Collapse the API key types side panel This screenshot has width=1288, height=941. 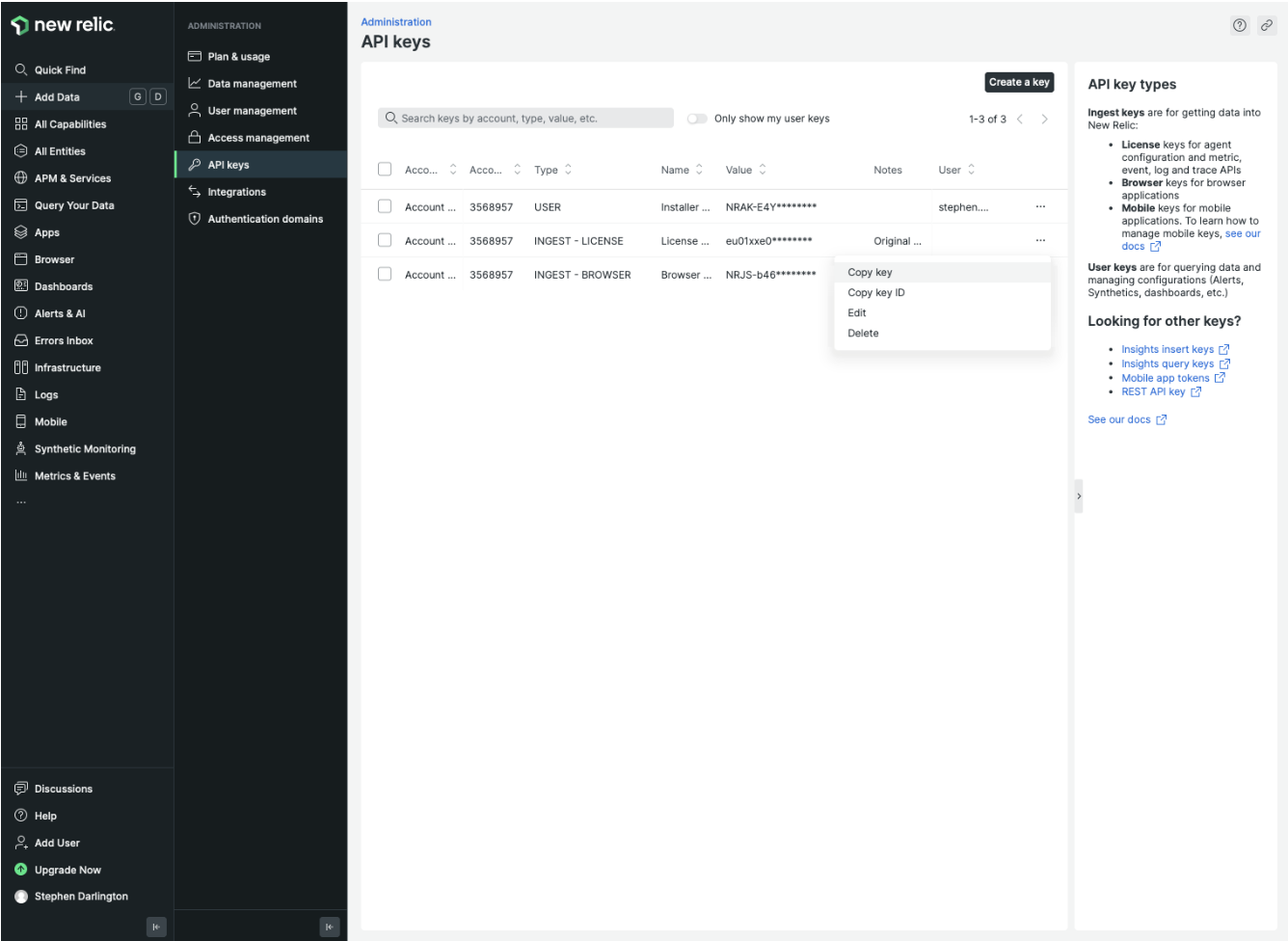coord(1079,496)
